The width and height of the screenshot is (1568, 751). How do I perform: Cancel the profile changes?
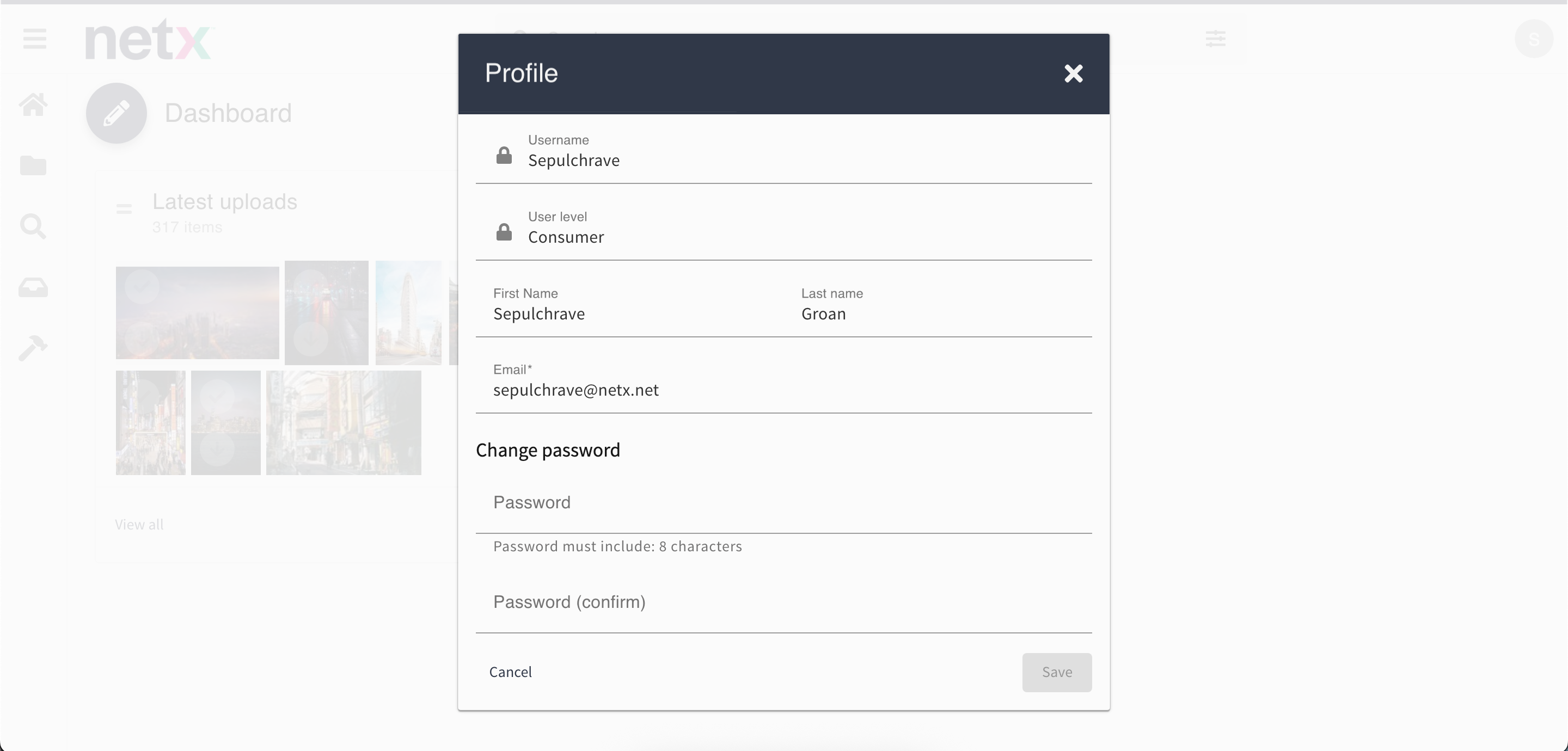tap(510, 672)
